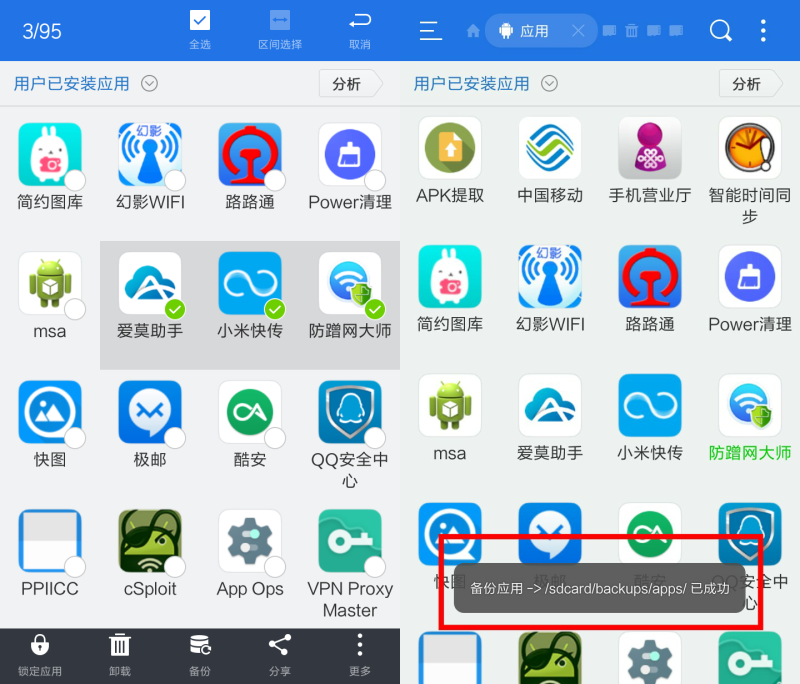
Task: Click the 3/95 selection counter
Action: pyautogui.click(x=42, y=31)
